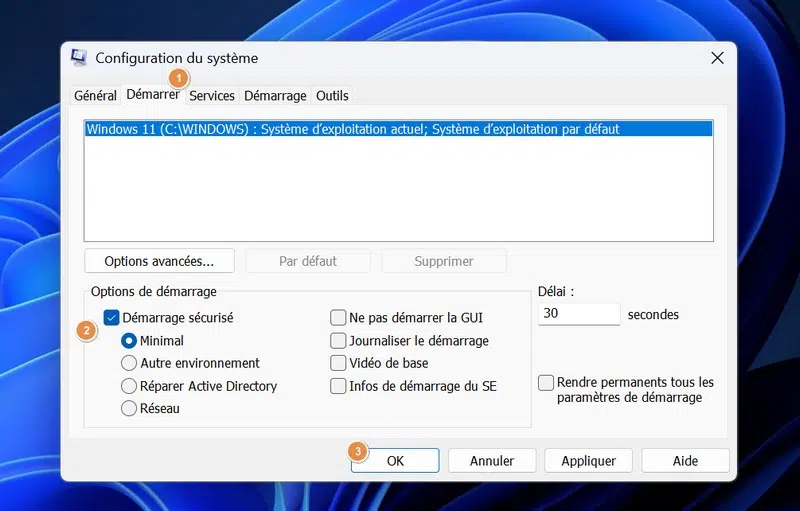Select the Démarrer tab
The height and width of the screenshot is (511, 800).
click(153, 94)
